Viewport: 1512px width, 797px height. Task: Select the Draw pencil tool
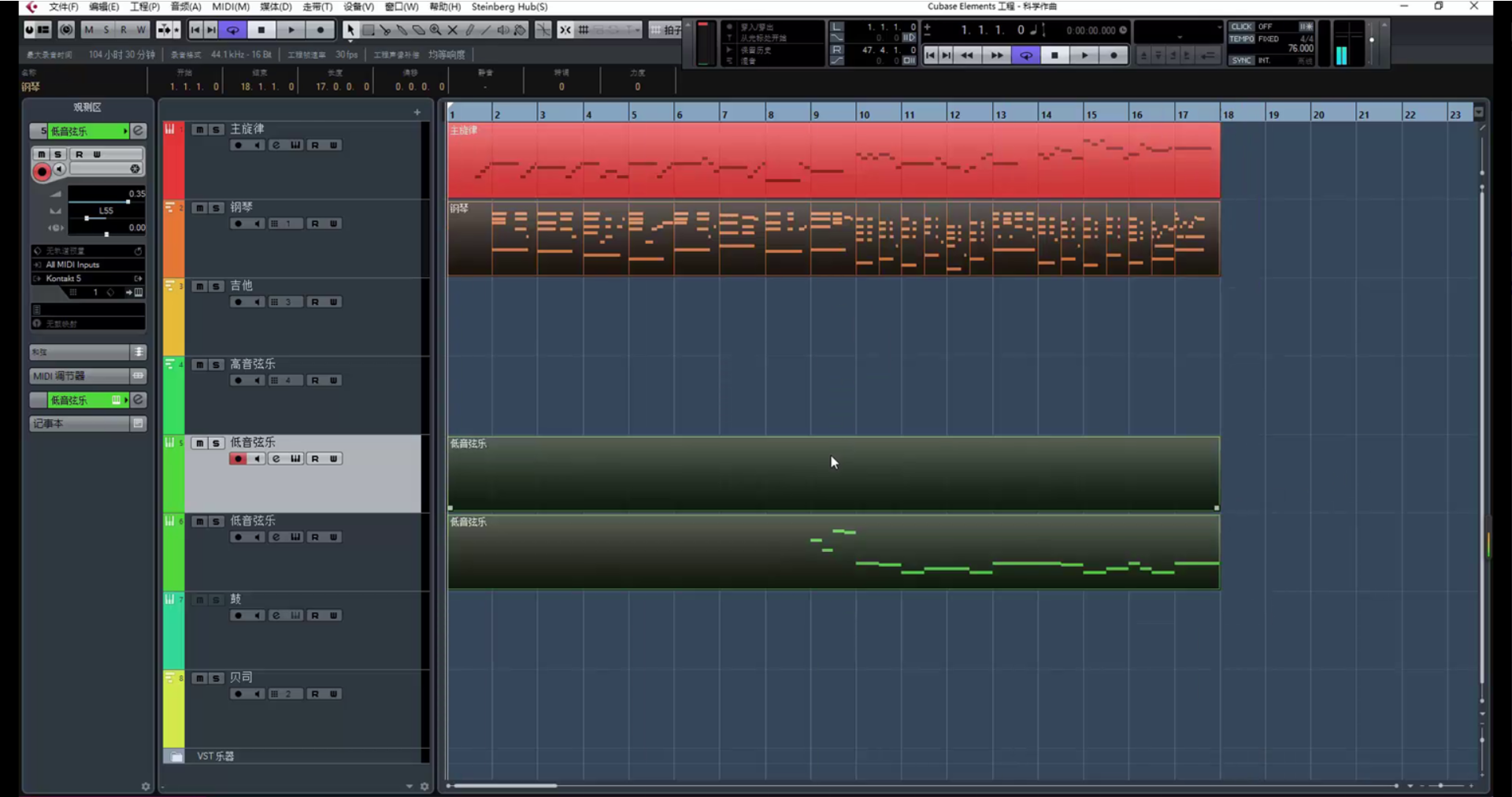coord(470,30)
